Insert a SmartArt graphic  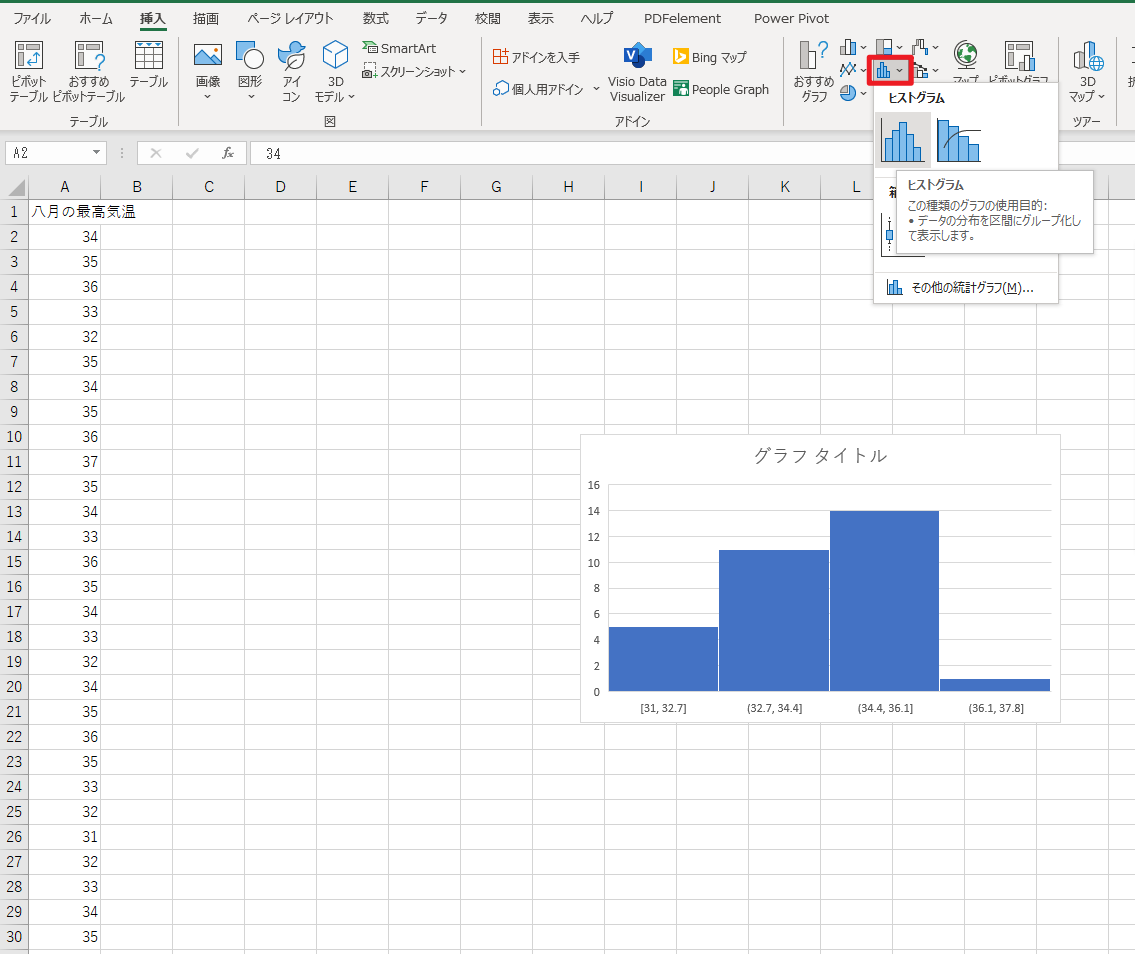[x=399, y=48]
